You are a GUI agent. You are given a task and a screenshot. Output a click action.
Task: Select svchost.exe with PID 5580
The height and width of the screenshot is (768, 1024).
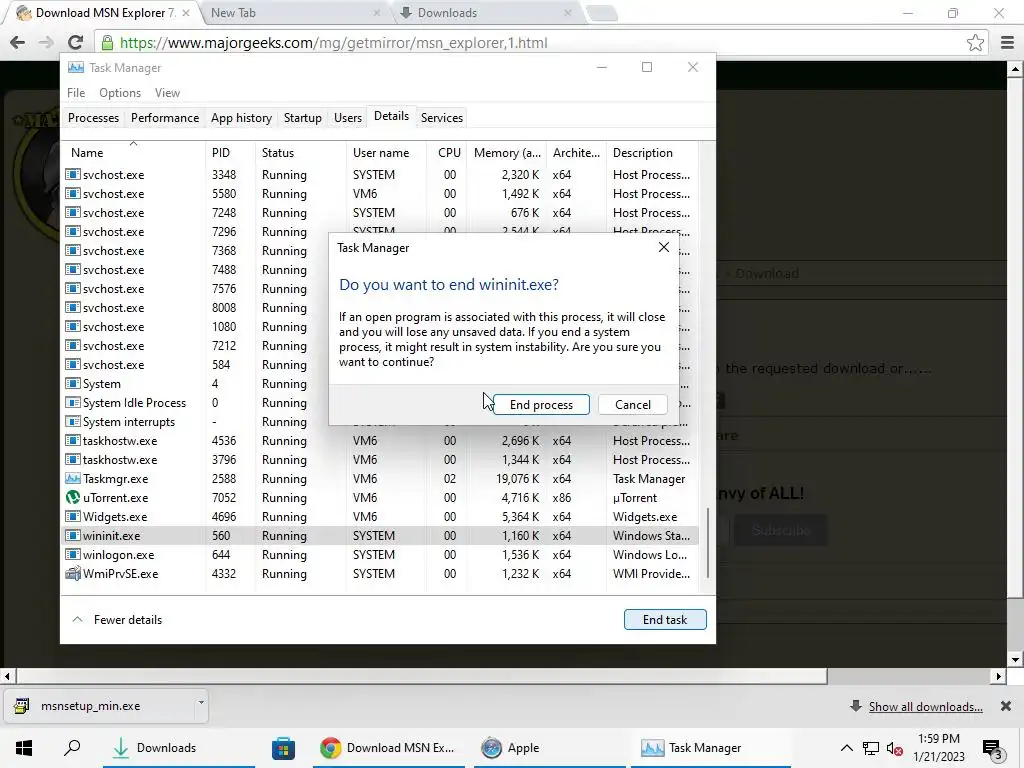pyautogui.click(x=380, y=194)
